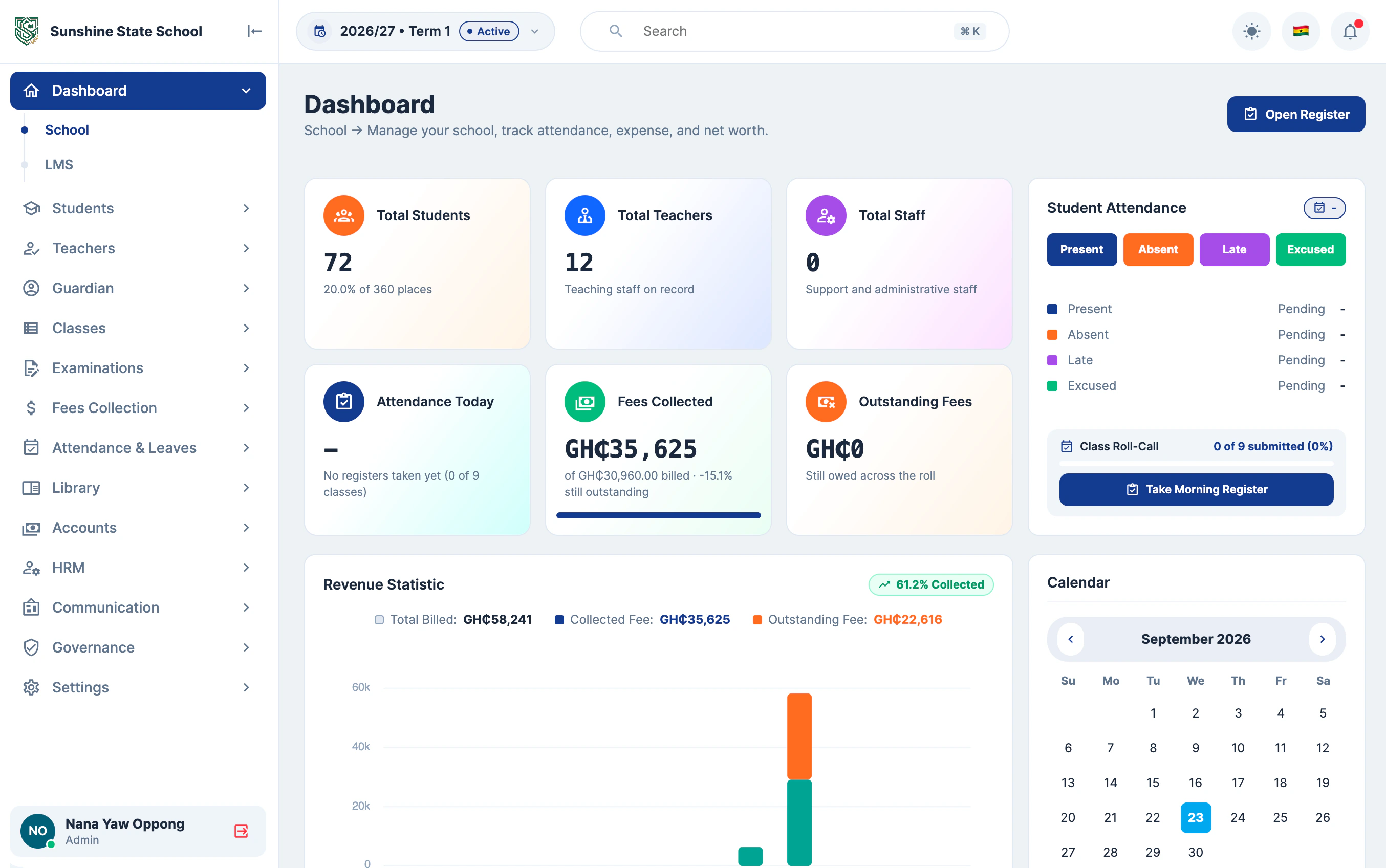Image resolution: width=1386 pixels, height=868 pixels.
Task: Select September 23 on the calendar
Action: (1196, 817)
